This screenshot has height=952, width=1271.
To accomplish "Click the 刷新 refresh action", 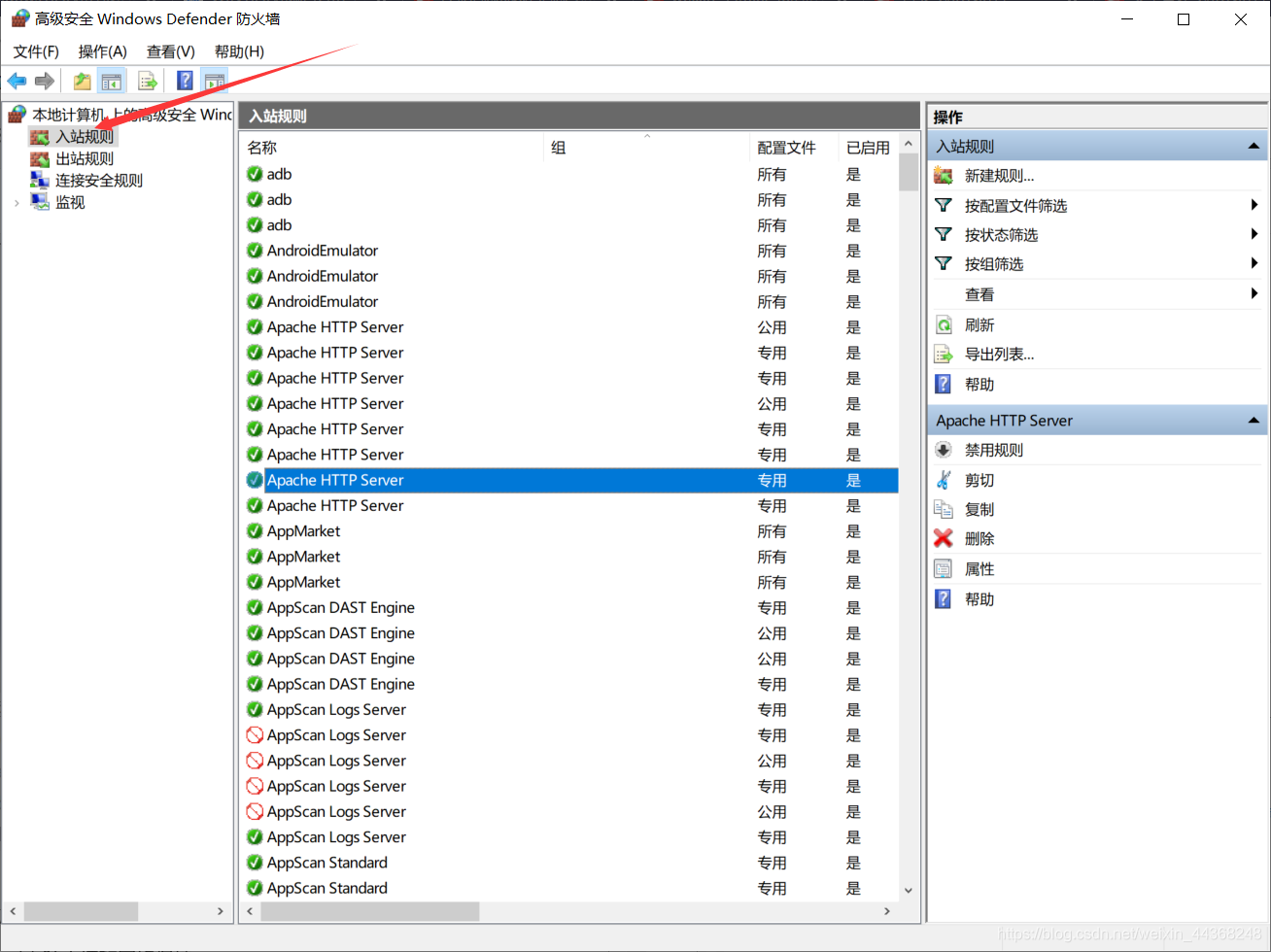I will tap(979, 325).
